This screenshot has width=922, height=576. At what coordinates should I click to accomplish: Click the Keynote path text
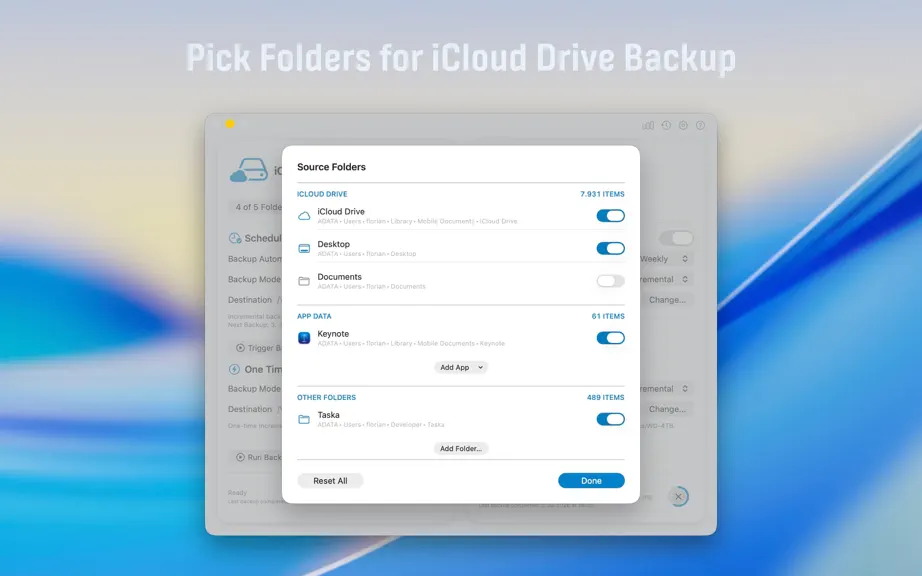pos(411,344)
